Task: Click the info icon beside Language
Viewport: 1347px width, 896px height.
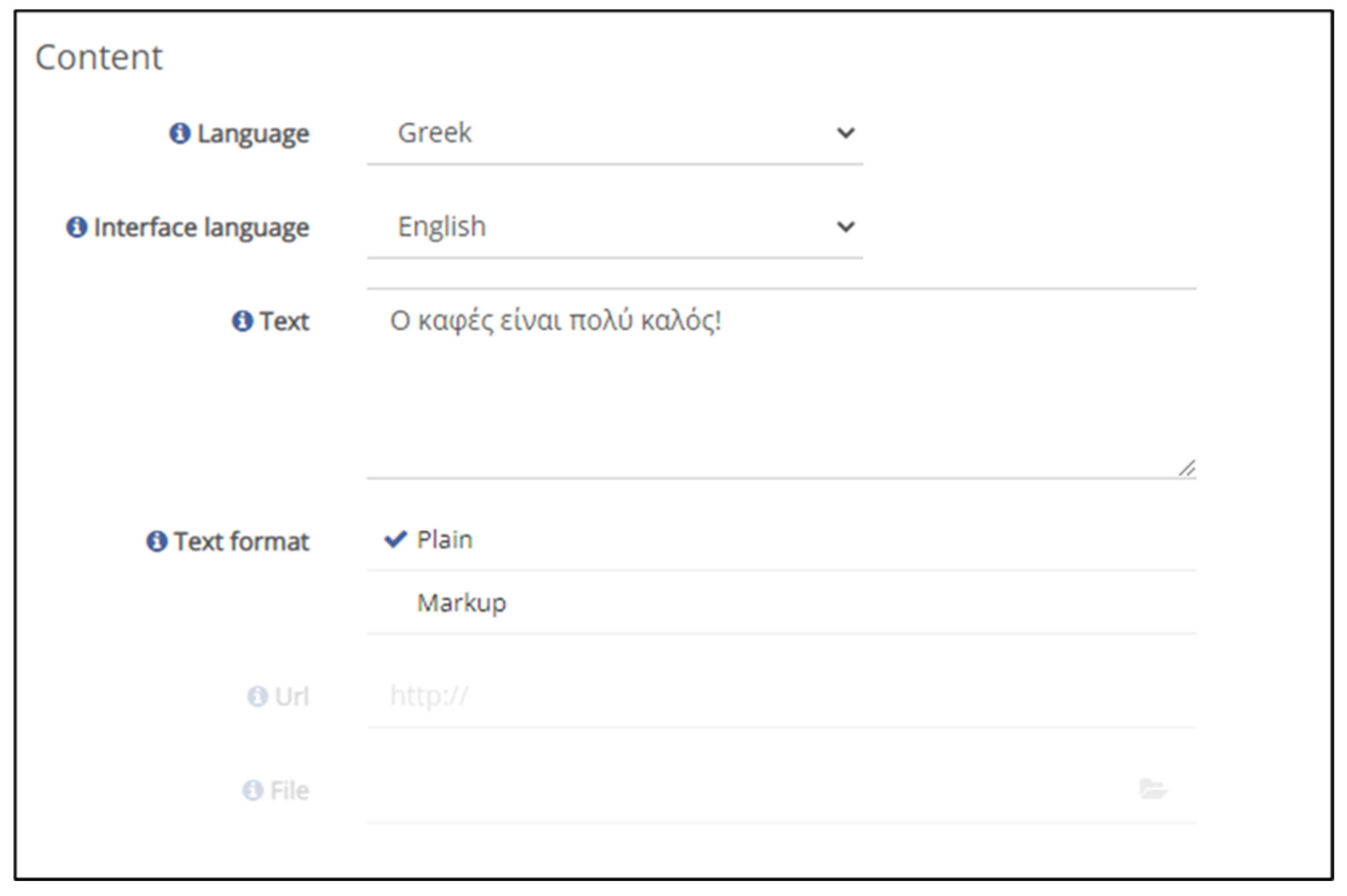Action: (179, 134)
